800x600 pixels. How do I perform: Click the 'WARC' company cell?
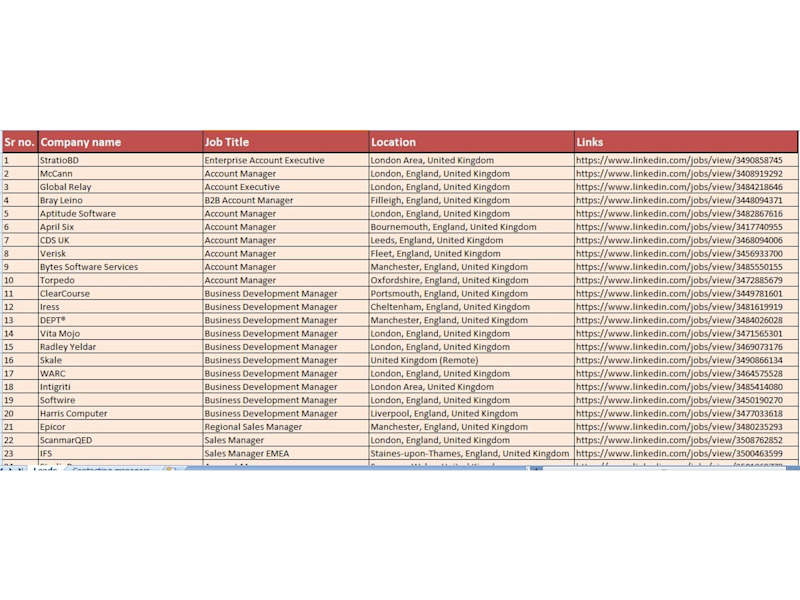(120, 373)
